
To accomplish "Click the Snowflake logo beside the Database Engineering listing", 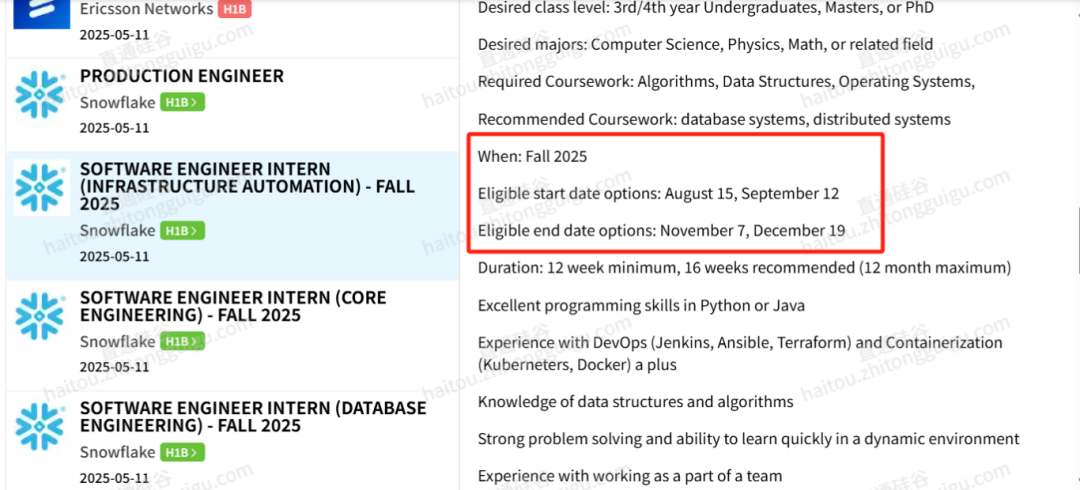I will pos(42,427).
